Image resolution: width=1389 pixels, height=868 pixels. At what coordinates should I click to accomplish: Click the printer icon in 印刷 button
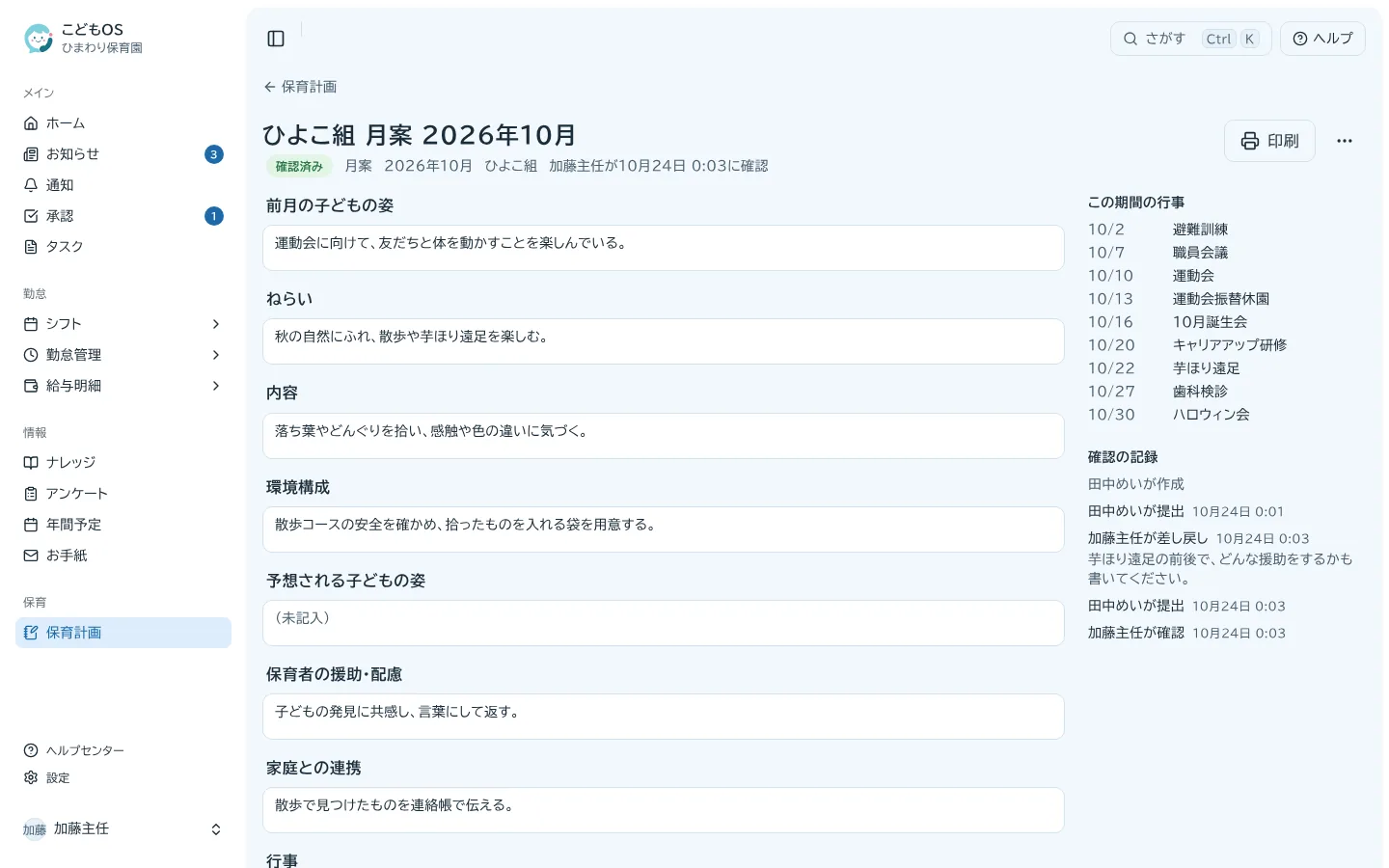click(x=1250, y=141)
